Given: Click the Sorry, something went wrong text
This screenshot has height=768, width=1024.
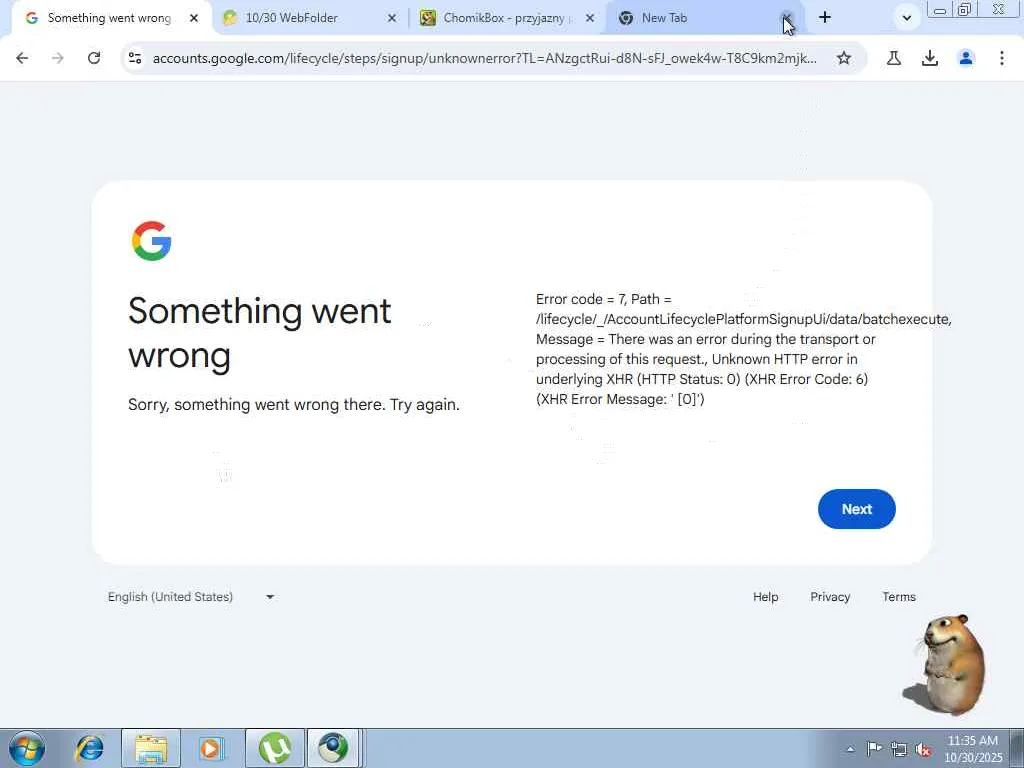Looking at the screenshot, I should coord(294,404).
